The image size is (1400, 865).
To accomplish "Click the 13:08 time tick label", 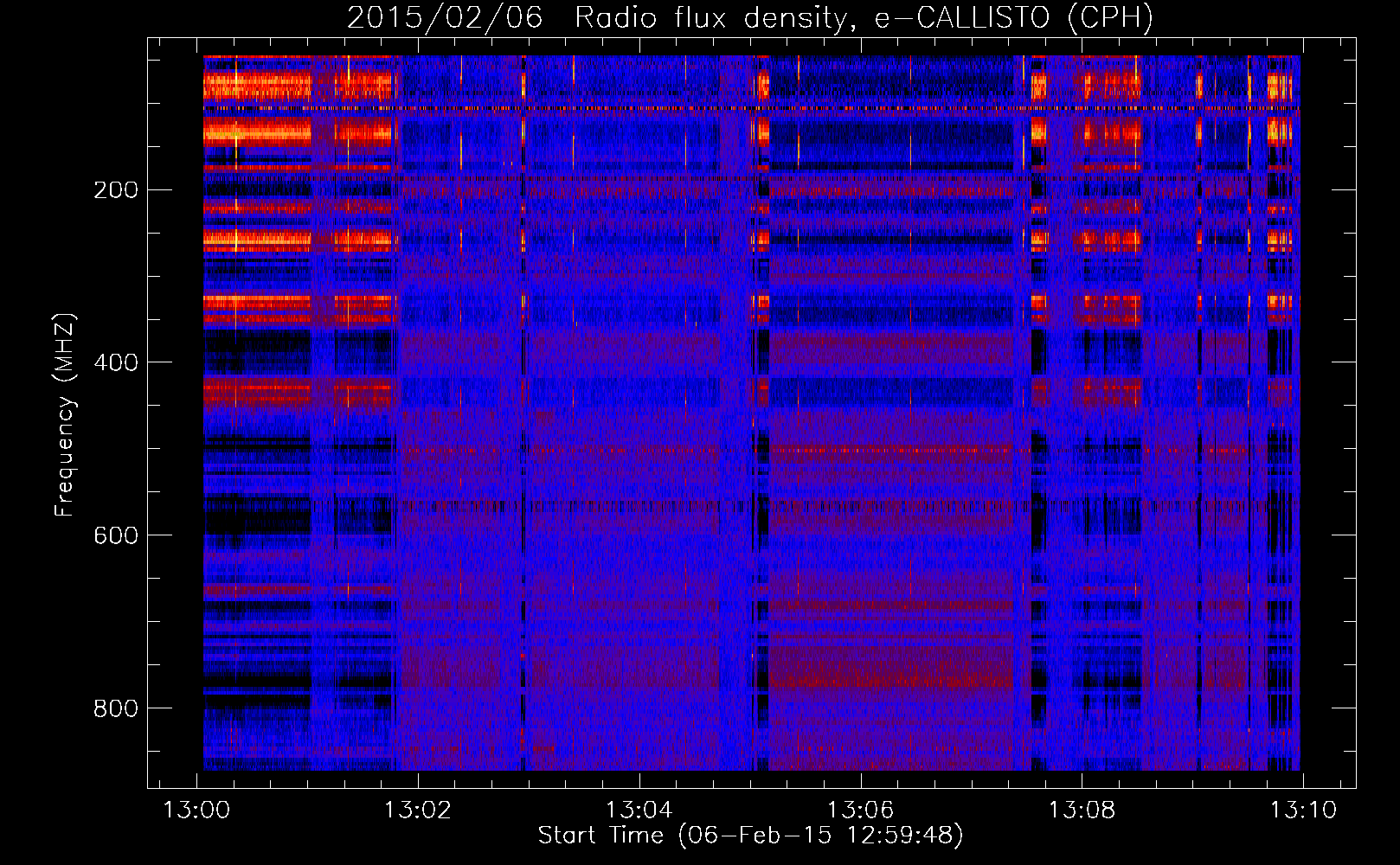I will coord(1082,811).
